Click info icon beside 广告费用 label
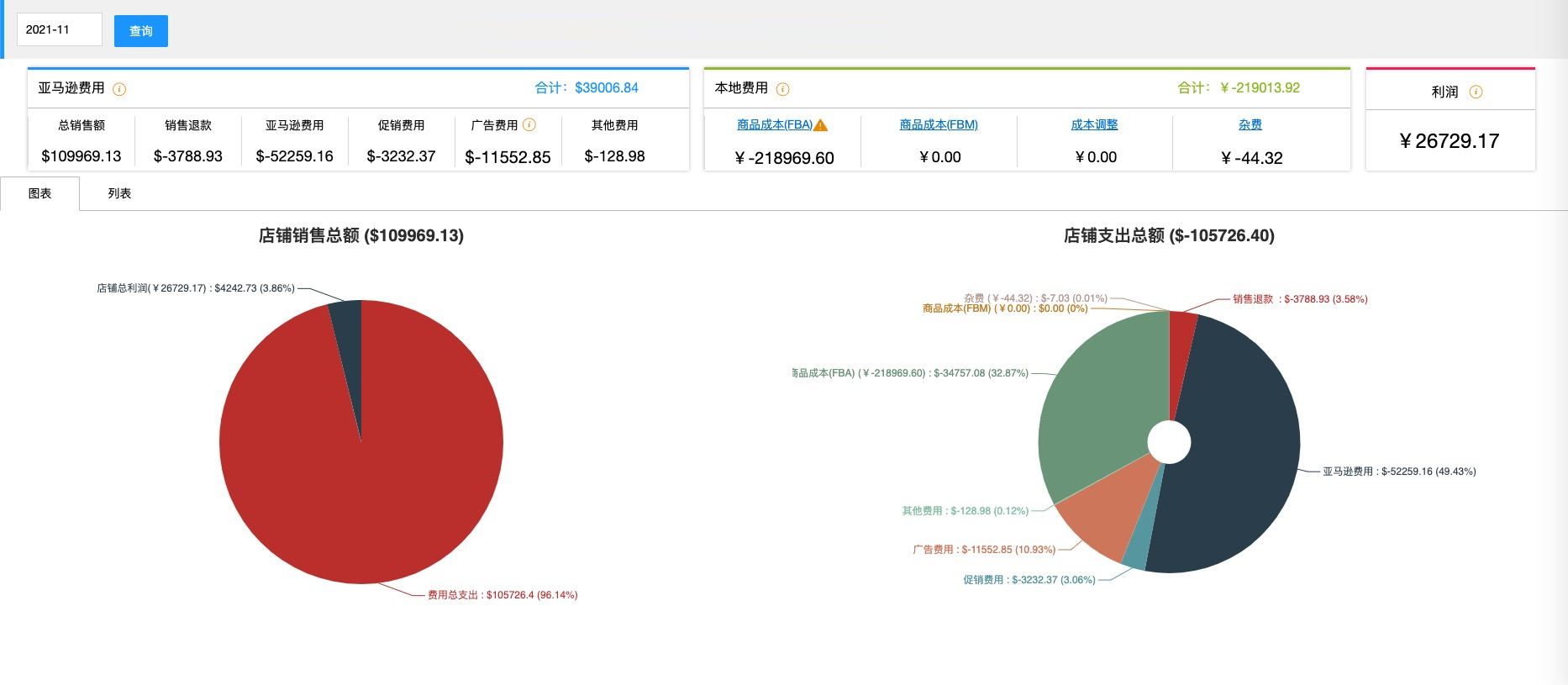Viewport: 1568px width, 685px height. point(529,125)
